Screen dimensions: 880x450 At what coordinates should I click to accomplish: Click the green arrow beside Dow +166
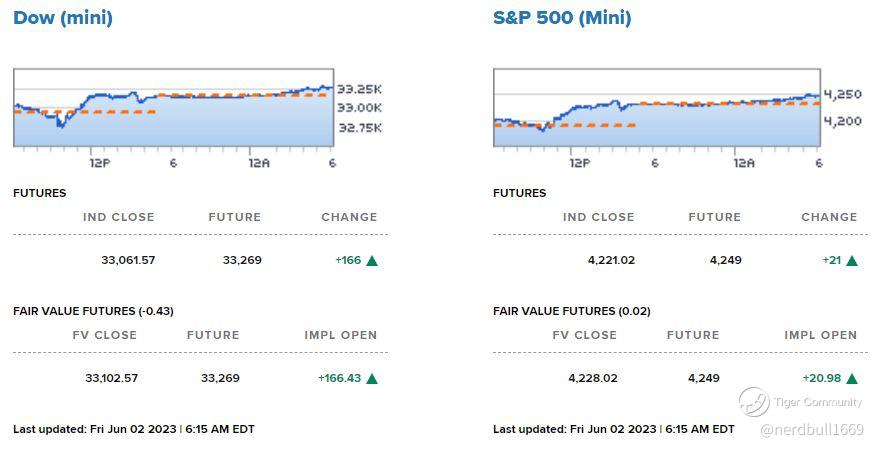(372, 261)
